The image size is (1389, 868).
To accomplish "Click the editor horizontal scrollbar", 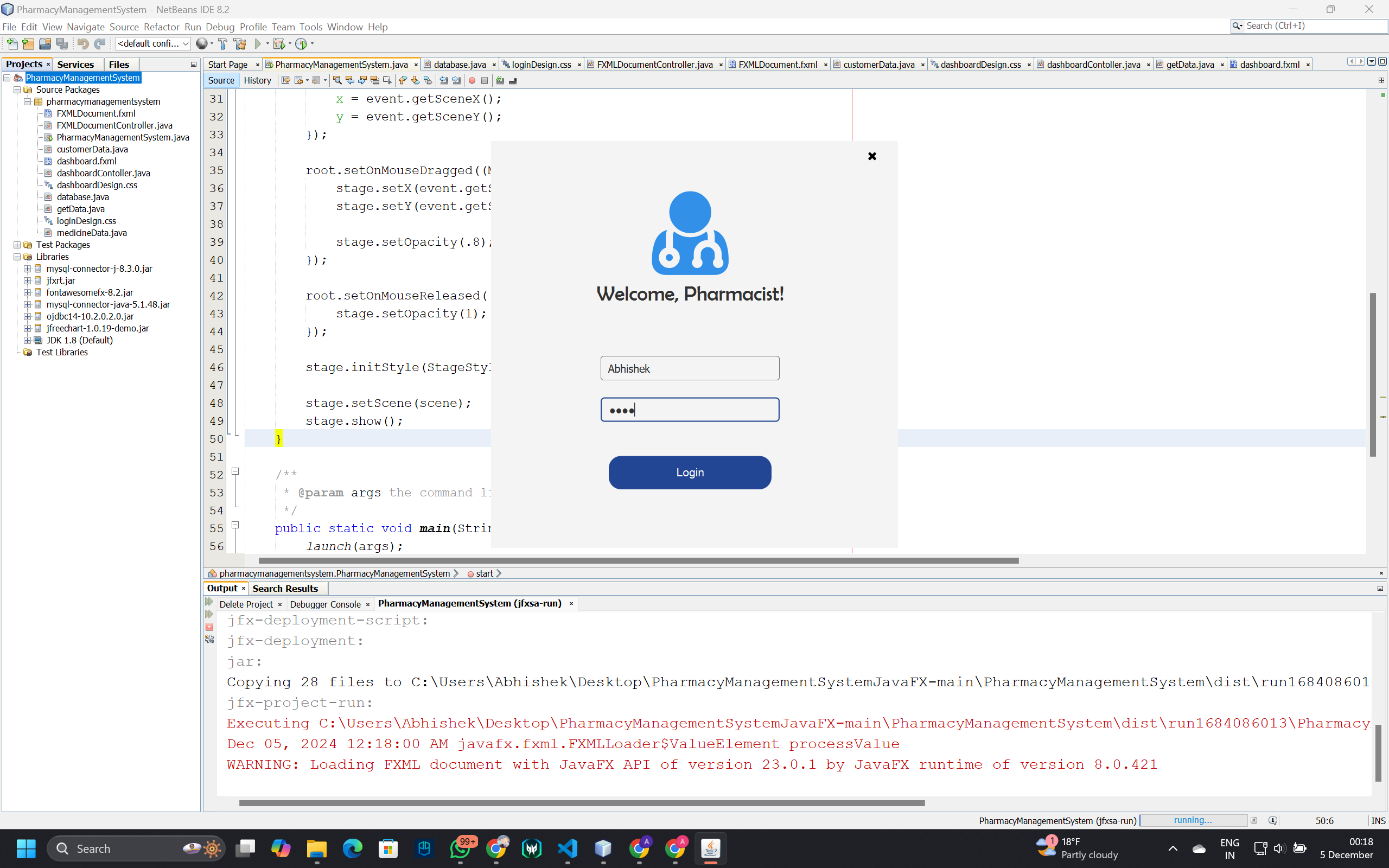I will click(x=638, y=560).
